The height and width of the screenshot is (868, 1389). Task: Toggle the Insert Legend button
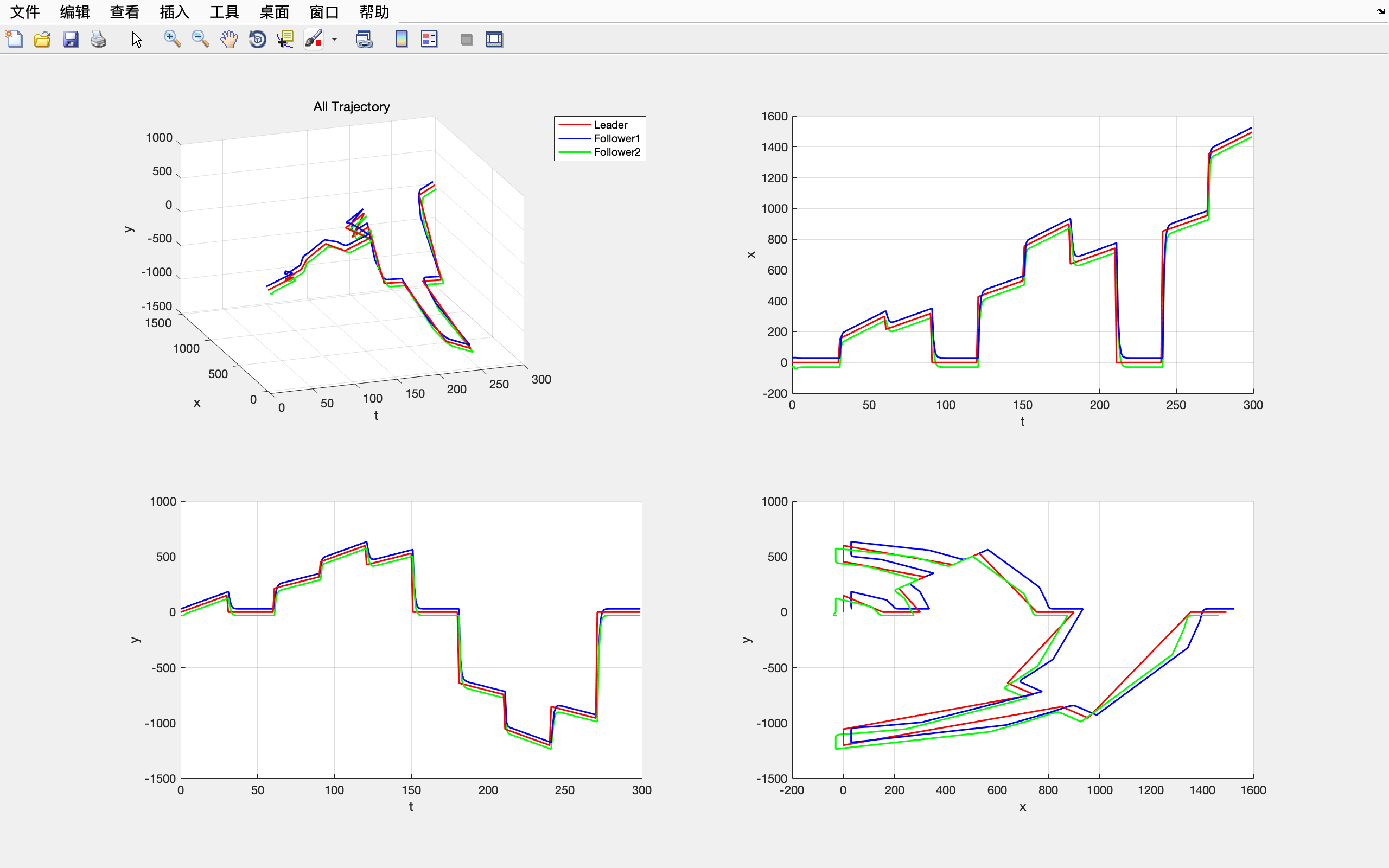tap(429, 39)
